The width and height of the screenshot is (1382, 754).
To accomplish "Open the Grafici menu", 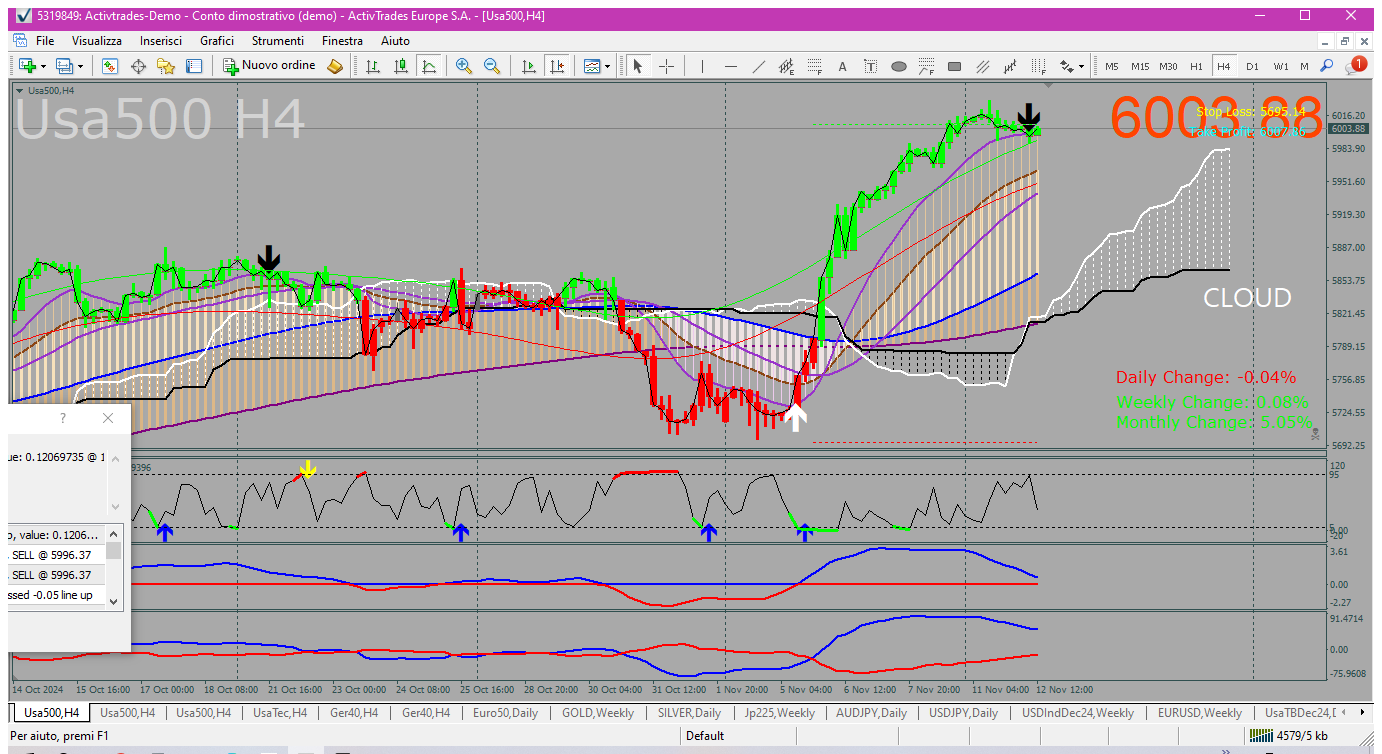I will (x=217, y=41).
